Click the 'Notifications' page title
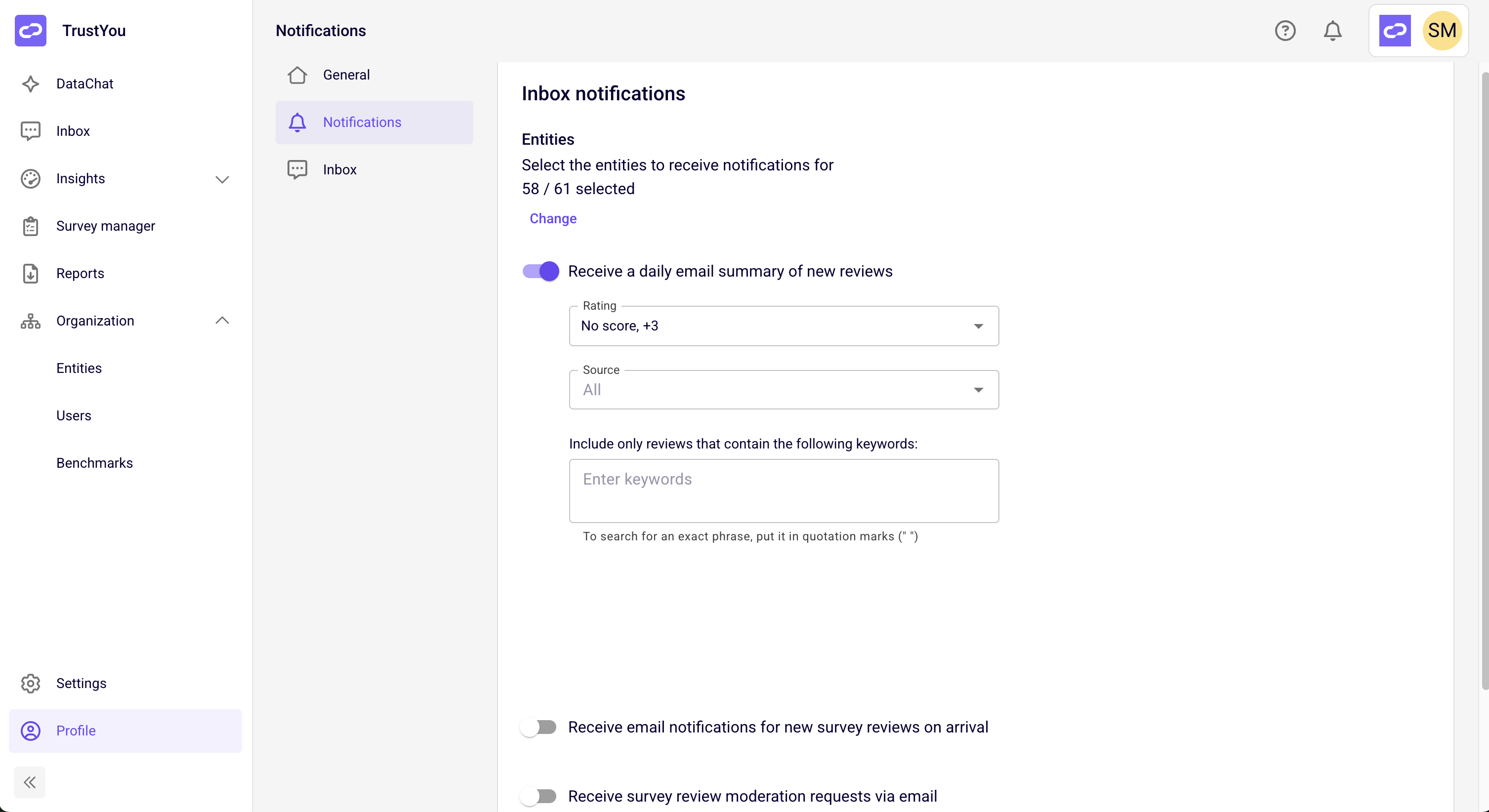Image resolution: width=1489 pixels, height=812 pixels. (x=321, y=31)
